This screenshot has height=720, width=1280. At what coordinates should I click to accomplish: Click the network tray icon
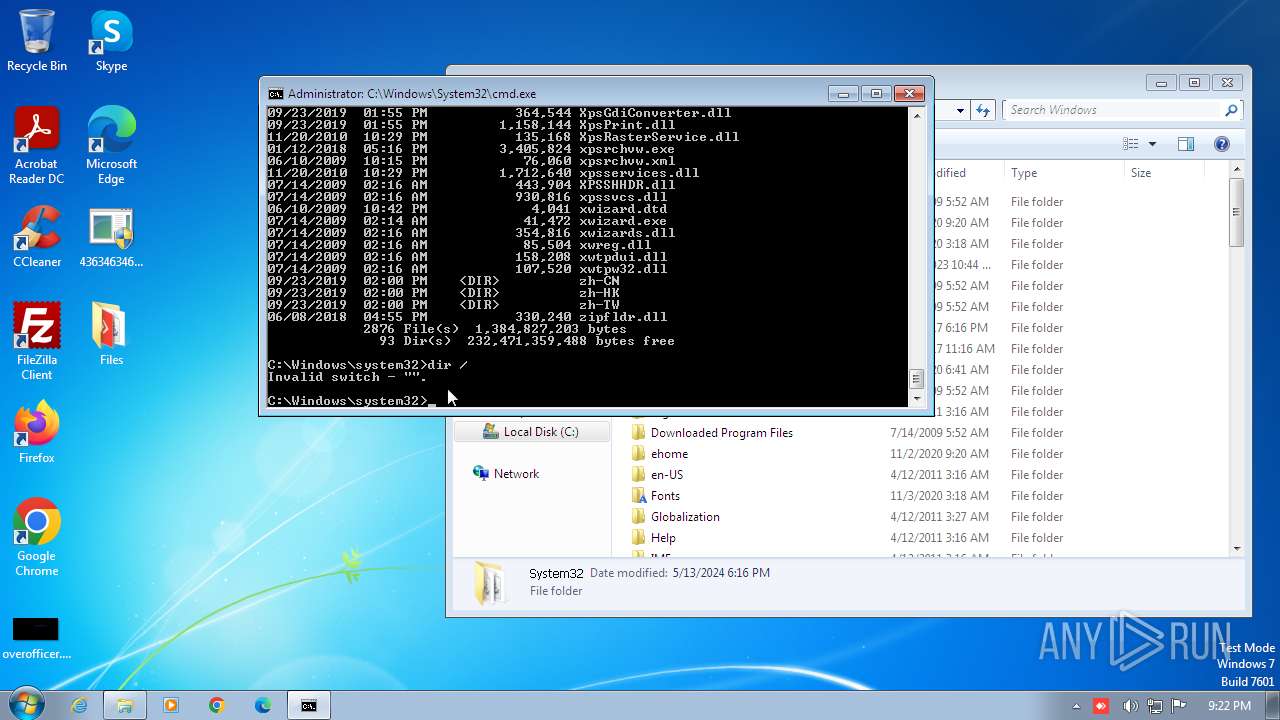pyautogui.click(x=1154, y=706)
